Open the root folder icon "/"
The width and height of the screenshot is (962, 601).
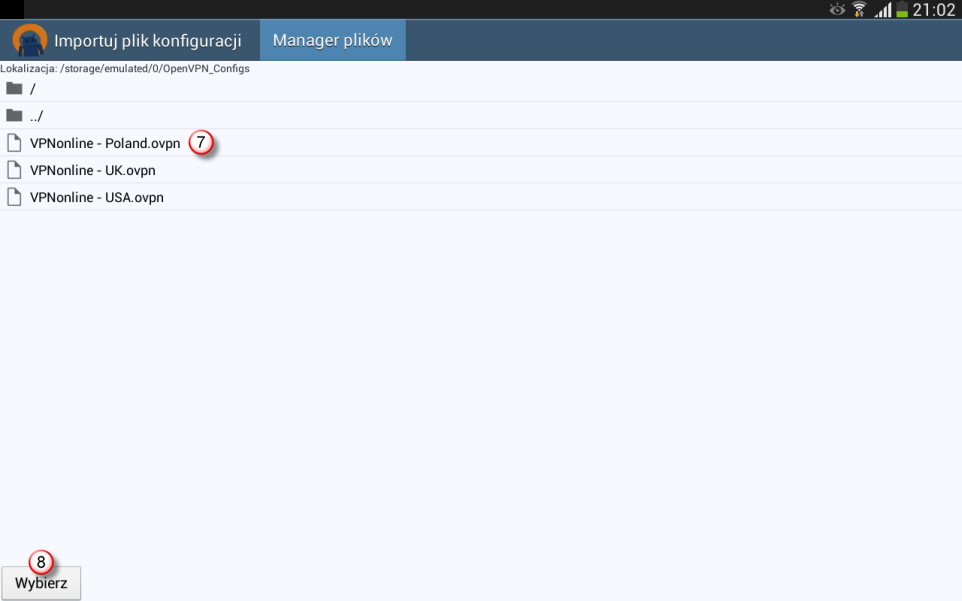pyautogui.click(x=14, y=88)
